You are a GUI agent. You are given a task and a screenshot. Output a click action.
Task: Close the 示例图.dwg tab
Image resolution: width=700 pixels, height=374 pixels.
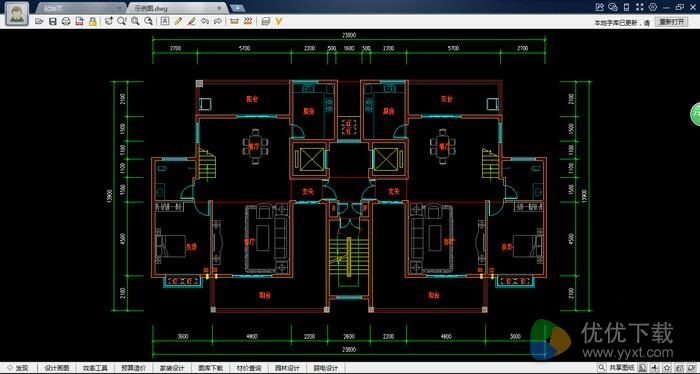(219, 8)
